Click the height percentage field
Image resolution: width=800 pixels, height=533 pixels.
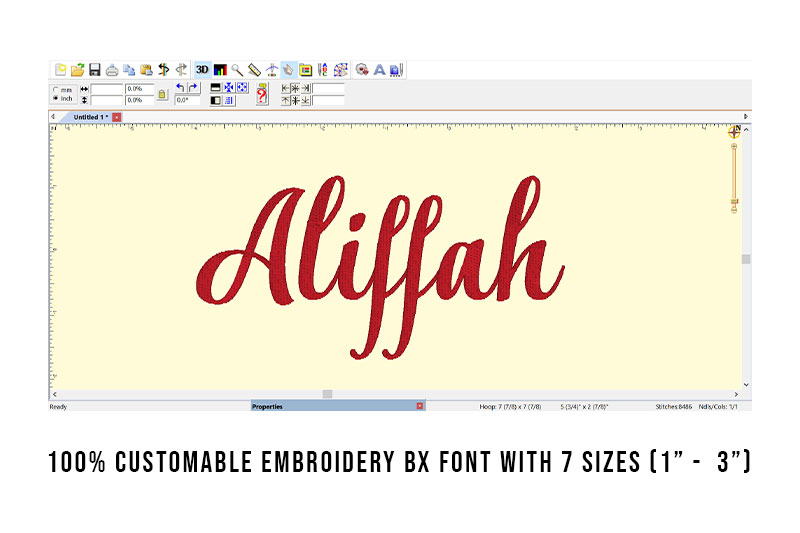click(139, 100)
